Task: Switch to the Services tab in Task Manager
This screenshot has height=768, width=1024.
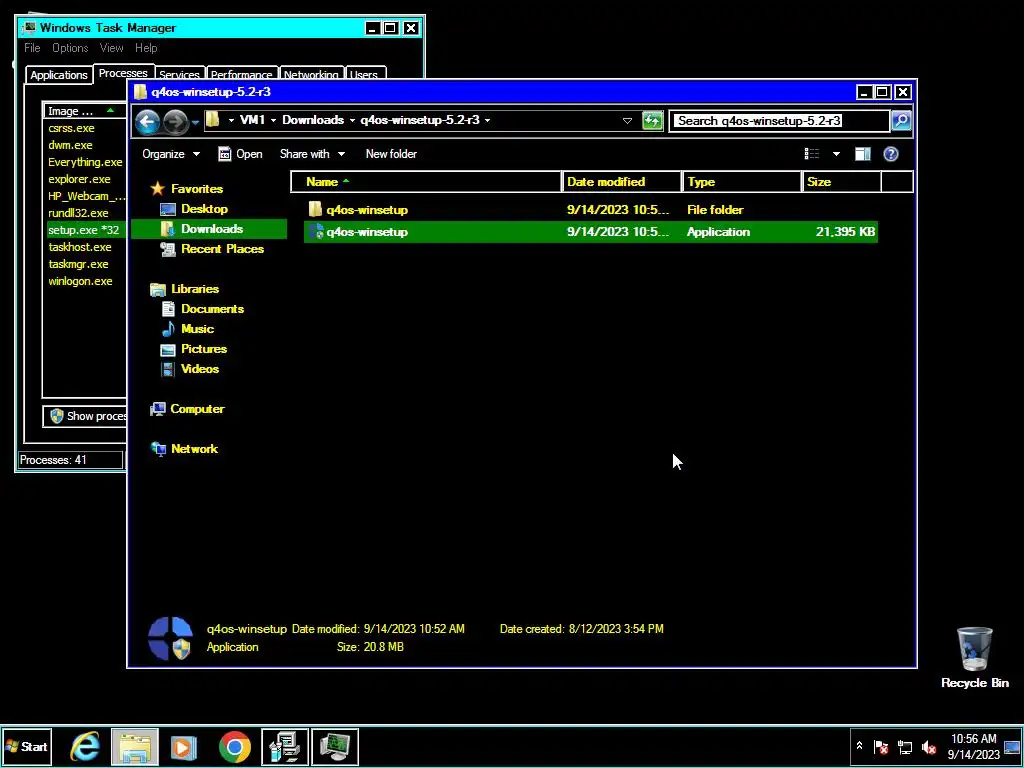Action: tap(179, 74)
